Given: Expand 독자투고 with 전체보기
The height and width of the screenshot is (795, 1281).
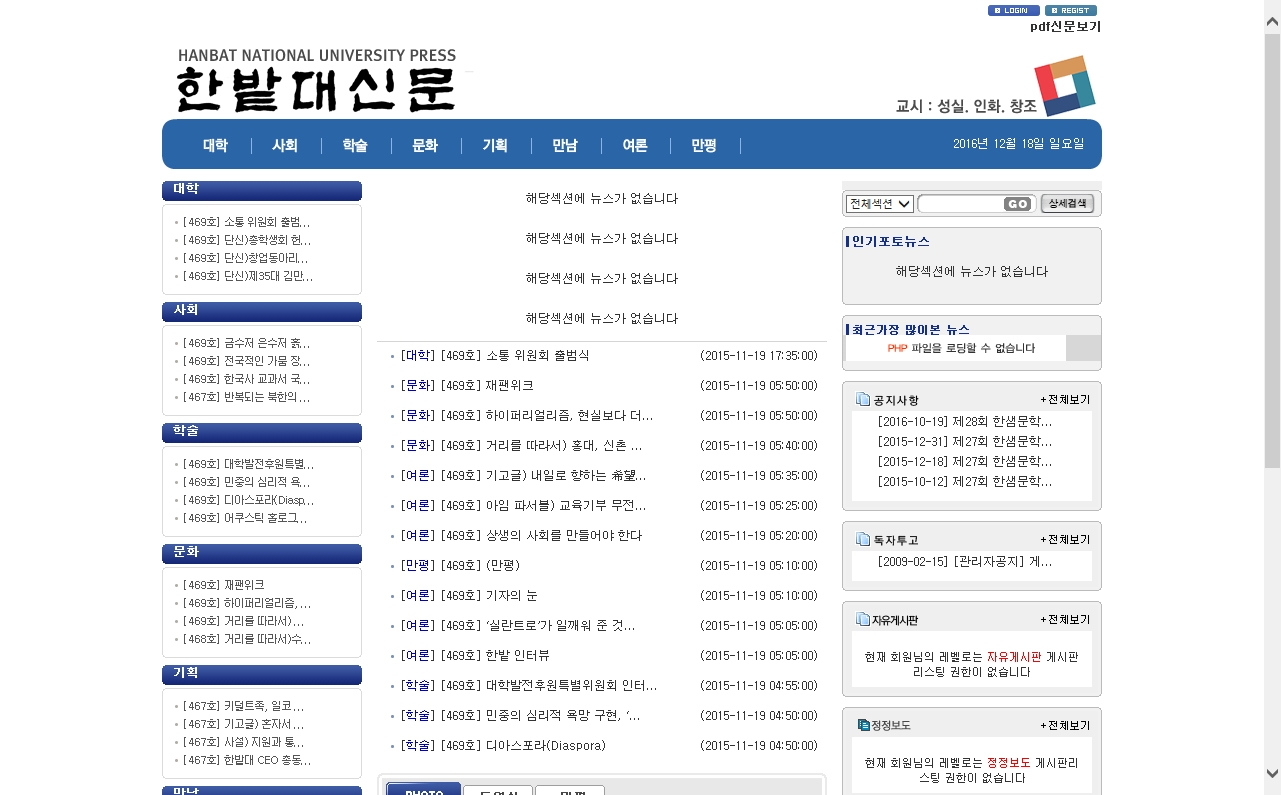Looking at the screenshot, I should pos(1065,539).
